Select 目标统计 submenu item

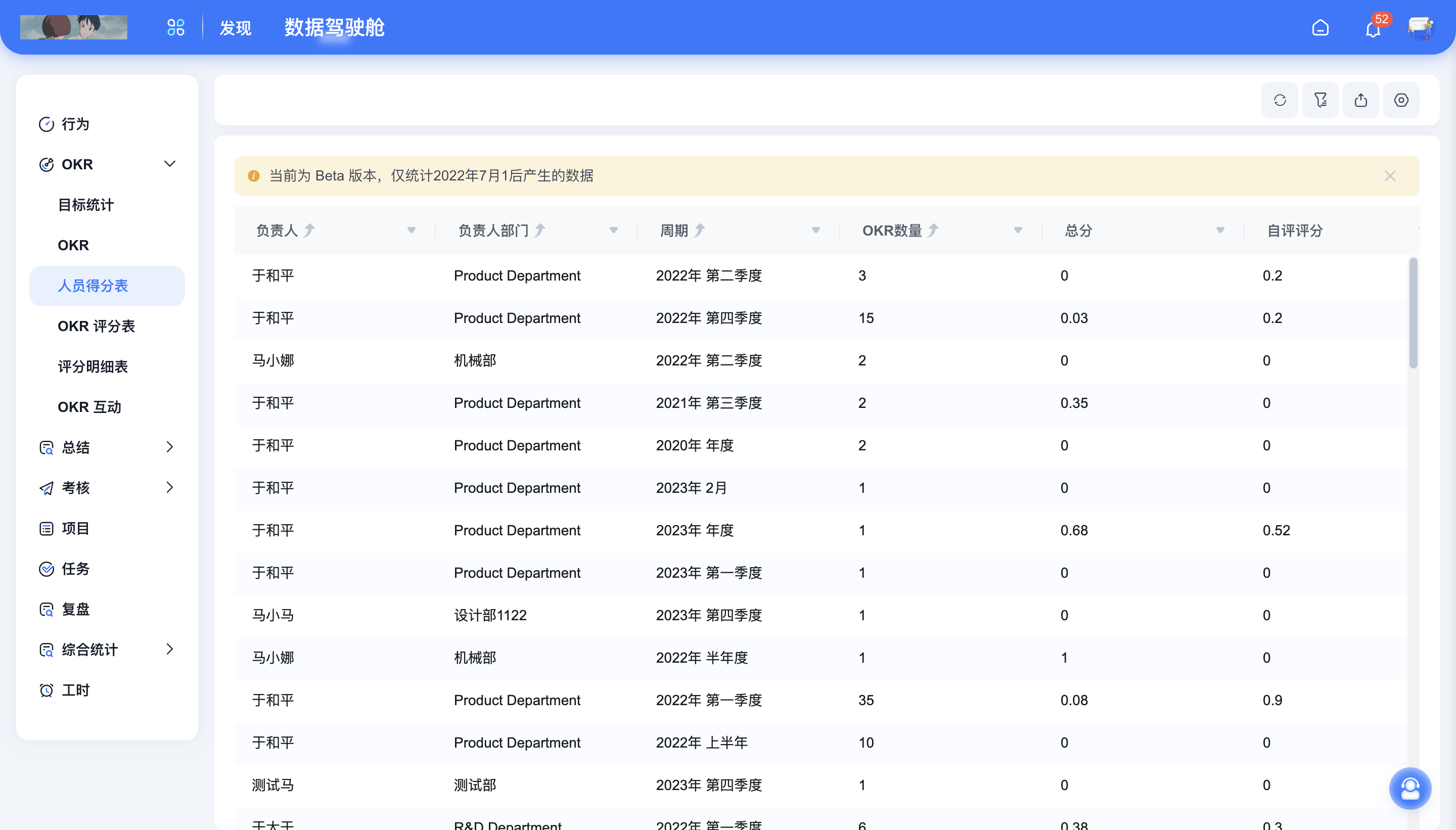click(x=107, y=205)
